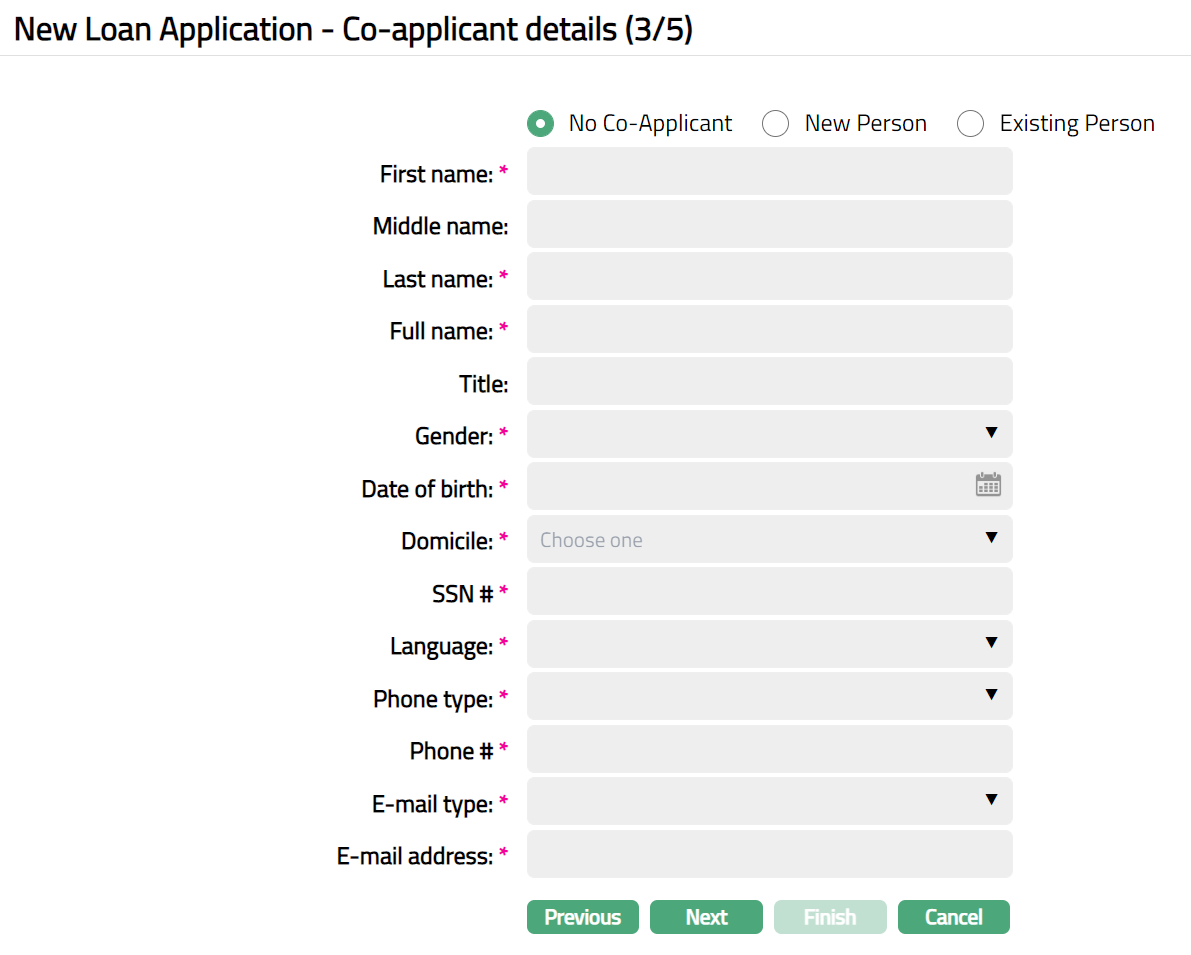Open the Date of birth calendar picker
The image size is (1191, 955).
[x=988, y=485]
